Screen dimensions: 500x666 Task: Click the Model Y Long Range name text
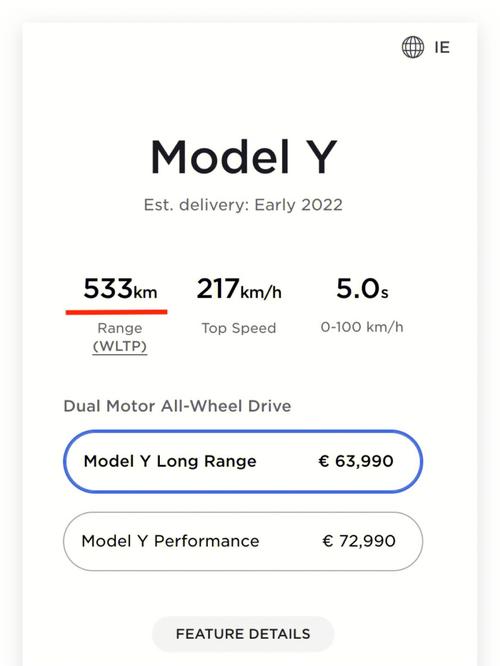click(x=170, y=461)
